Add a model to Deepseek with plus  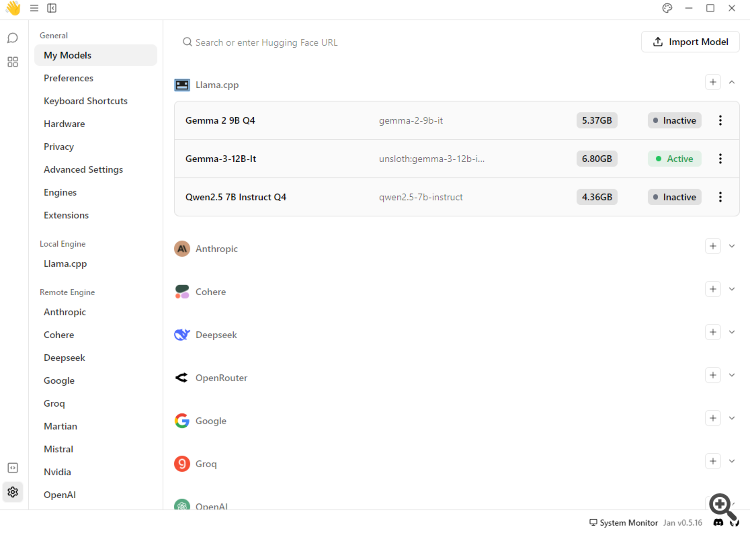713,332
